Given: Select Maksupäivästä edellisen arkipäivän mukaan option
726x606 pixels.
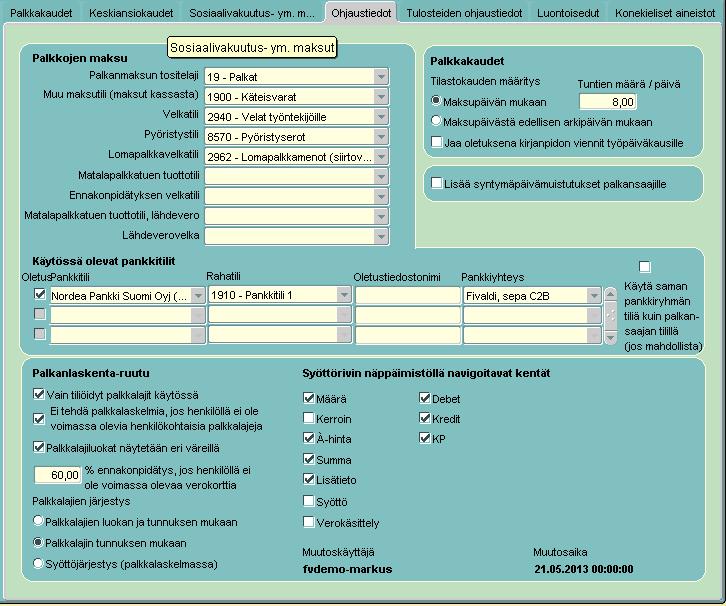Looking at the screenshot, I should [x=436, y=121].
